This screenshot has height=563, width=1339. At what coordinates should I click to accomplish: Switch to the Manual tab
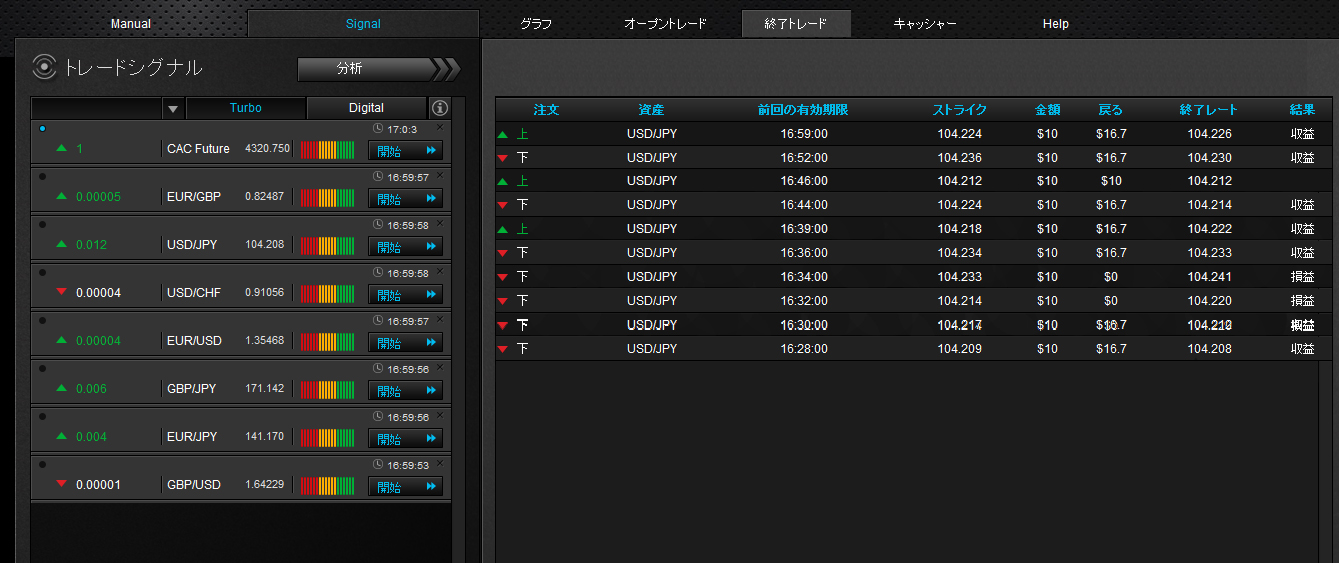pos(131,24)
